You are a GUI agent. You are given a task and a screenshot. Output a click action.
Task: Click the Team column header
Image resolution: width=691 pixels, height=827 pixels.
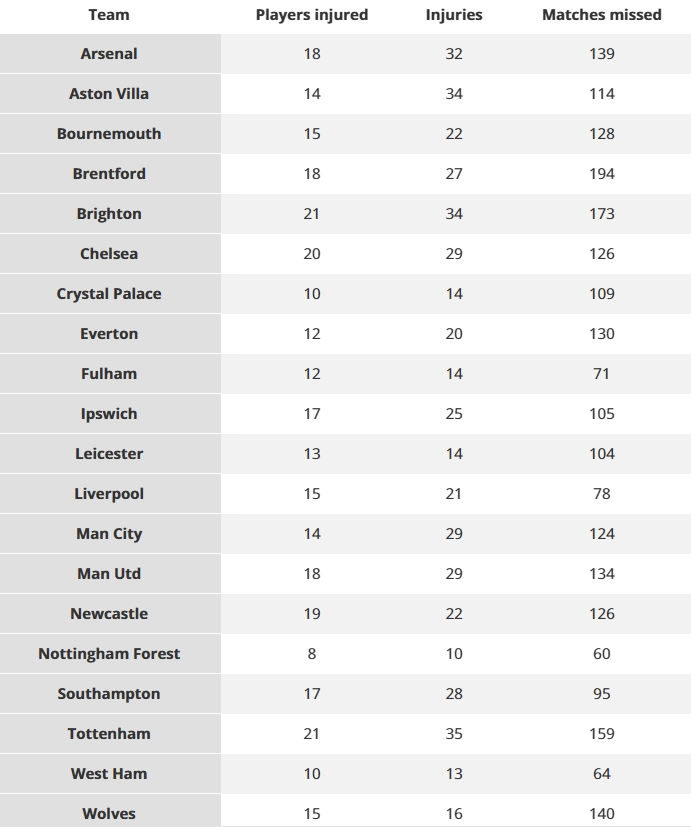109,15
